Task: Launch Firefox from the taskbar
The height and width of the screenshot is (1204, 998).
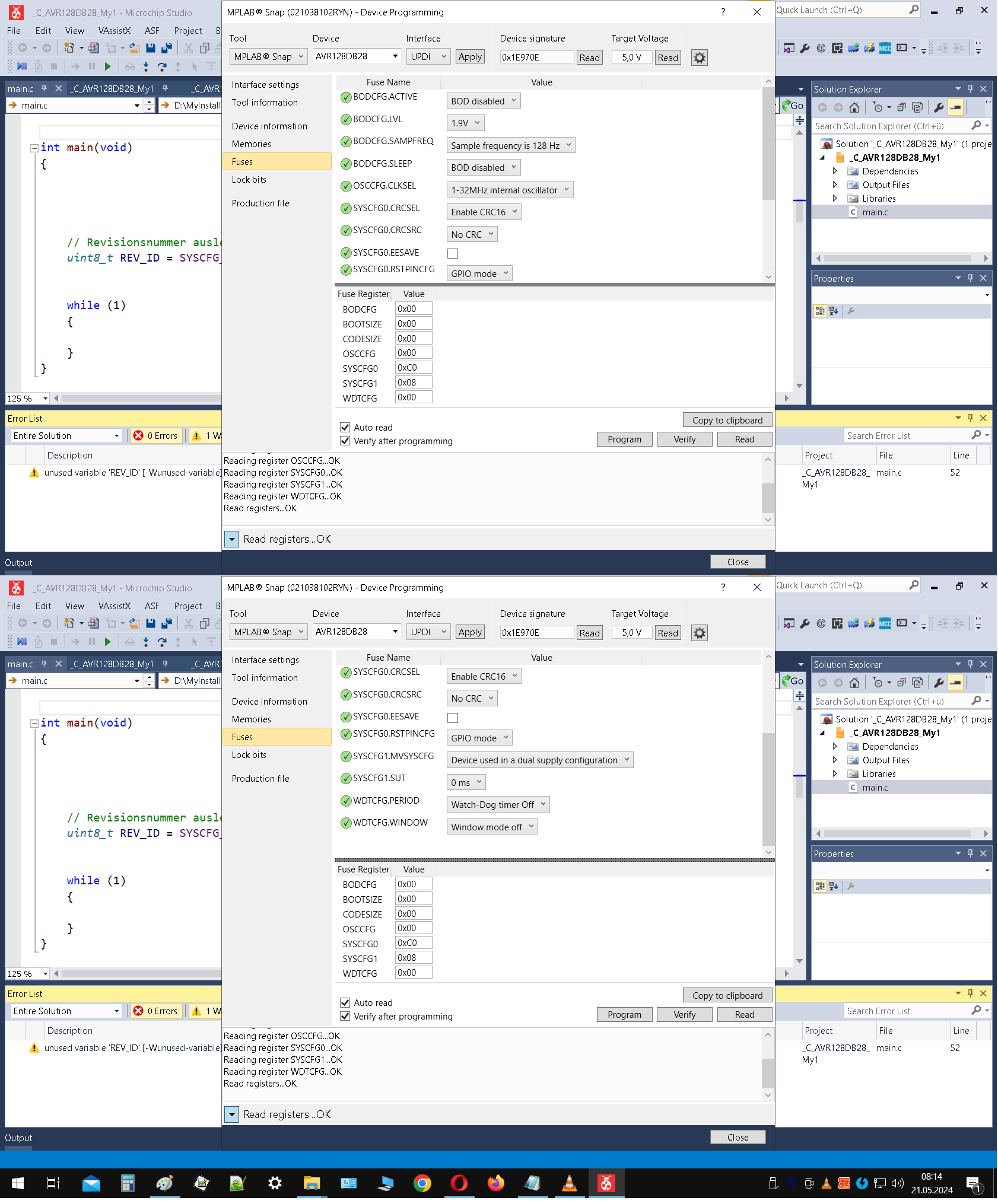Action: [495, 1183]
